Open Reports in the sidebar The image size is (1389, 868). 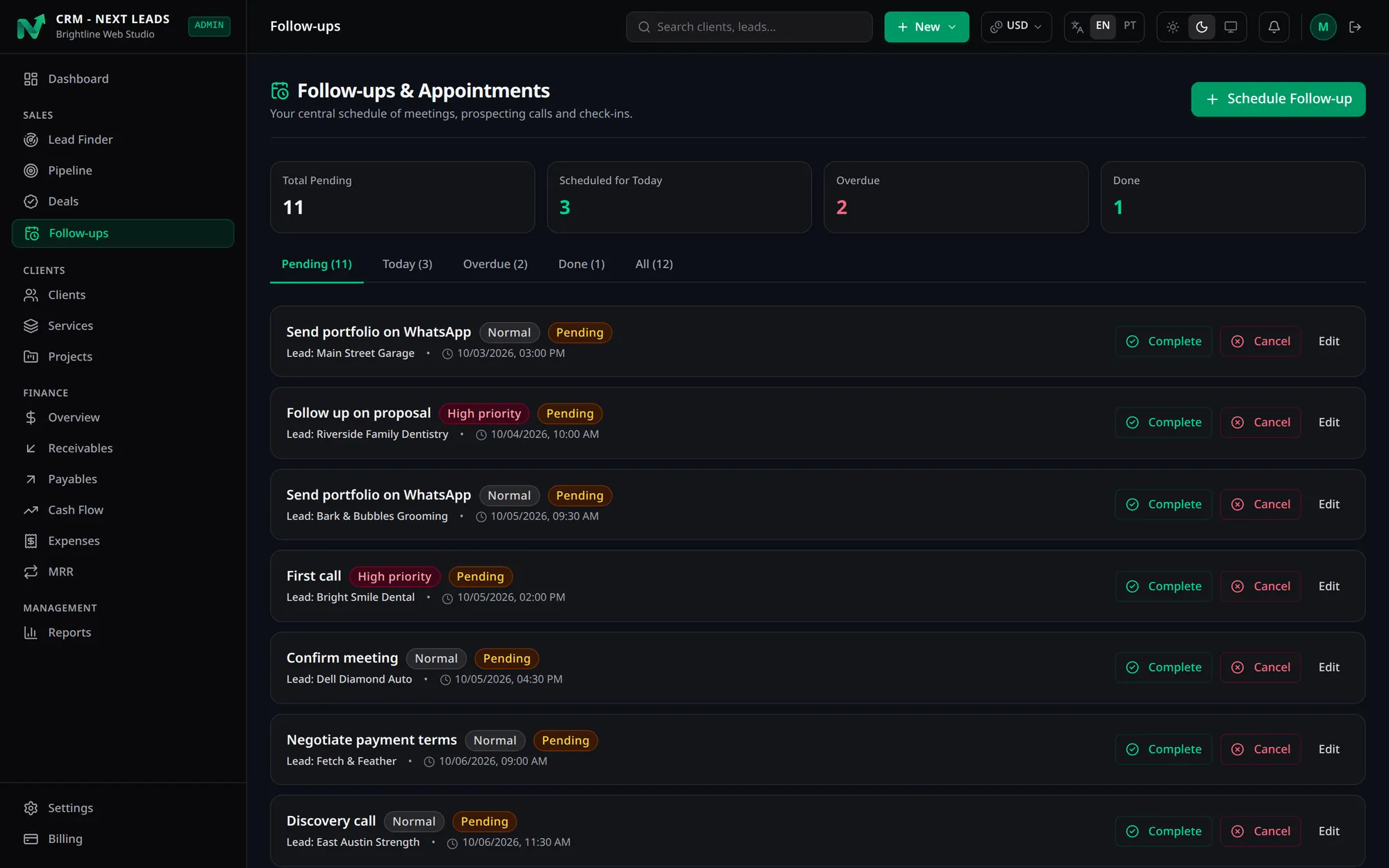123,633
